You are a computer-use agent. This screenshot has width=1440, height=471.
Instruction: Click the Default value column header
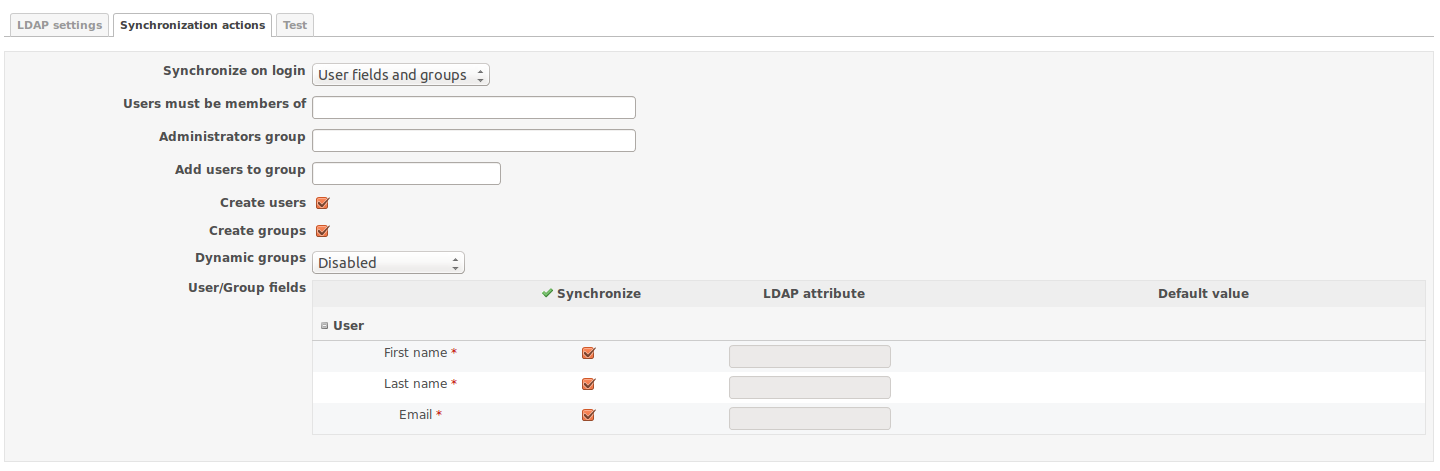pyautogui.click(x=1203, y=294)
